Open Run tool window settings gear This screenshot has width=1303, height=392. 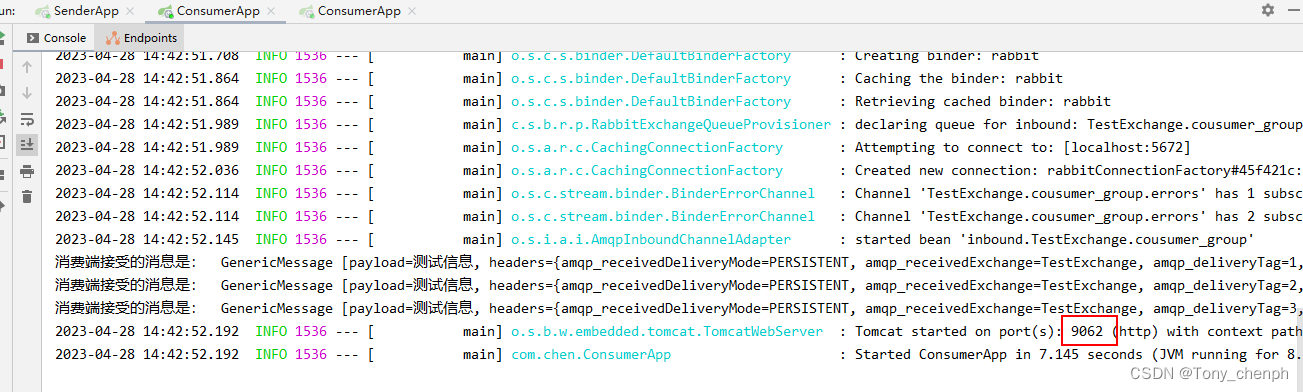(1268, 10)
